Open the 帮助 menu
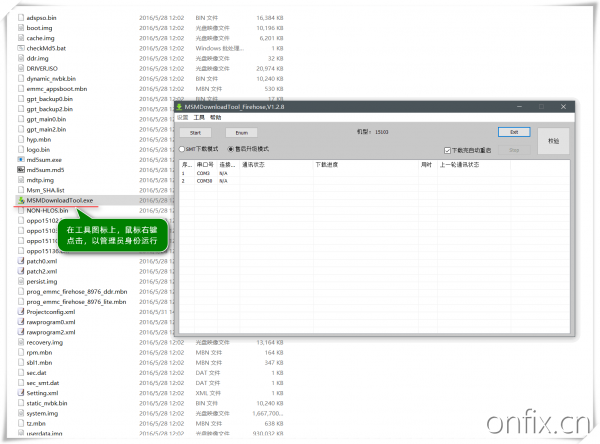Viewport: 600px width, 444px height. [x=216, y=117]
